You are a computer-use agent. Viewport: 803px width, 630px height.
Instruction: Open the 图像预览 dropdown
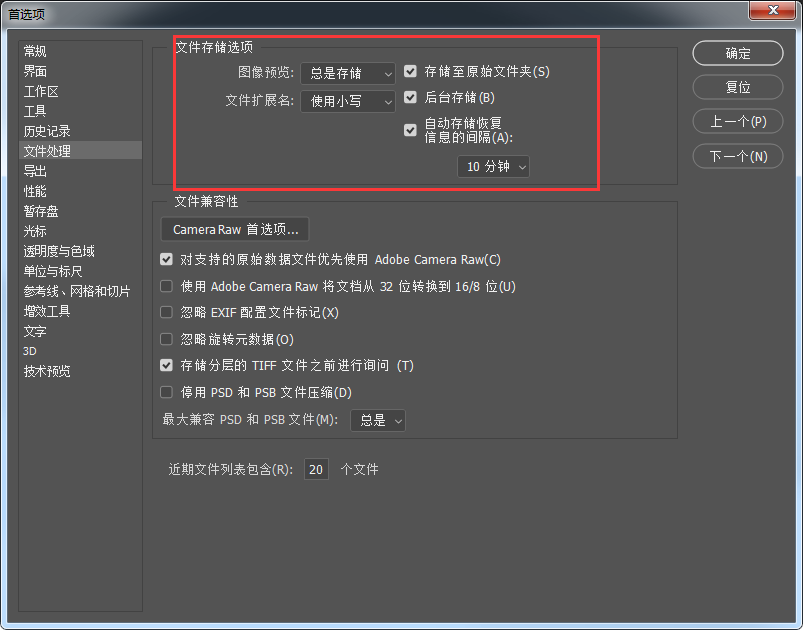coord(348,73)
